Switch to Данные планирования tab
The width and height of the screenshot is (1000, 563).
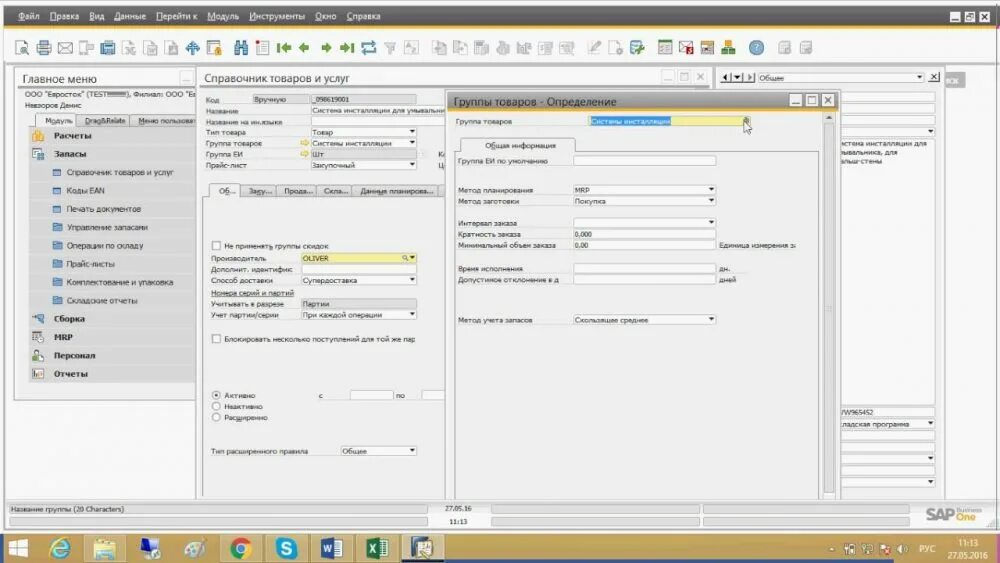397,191
